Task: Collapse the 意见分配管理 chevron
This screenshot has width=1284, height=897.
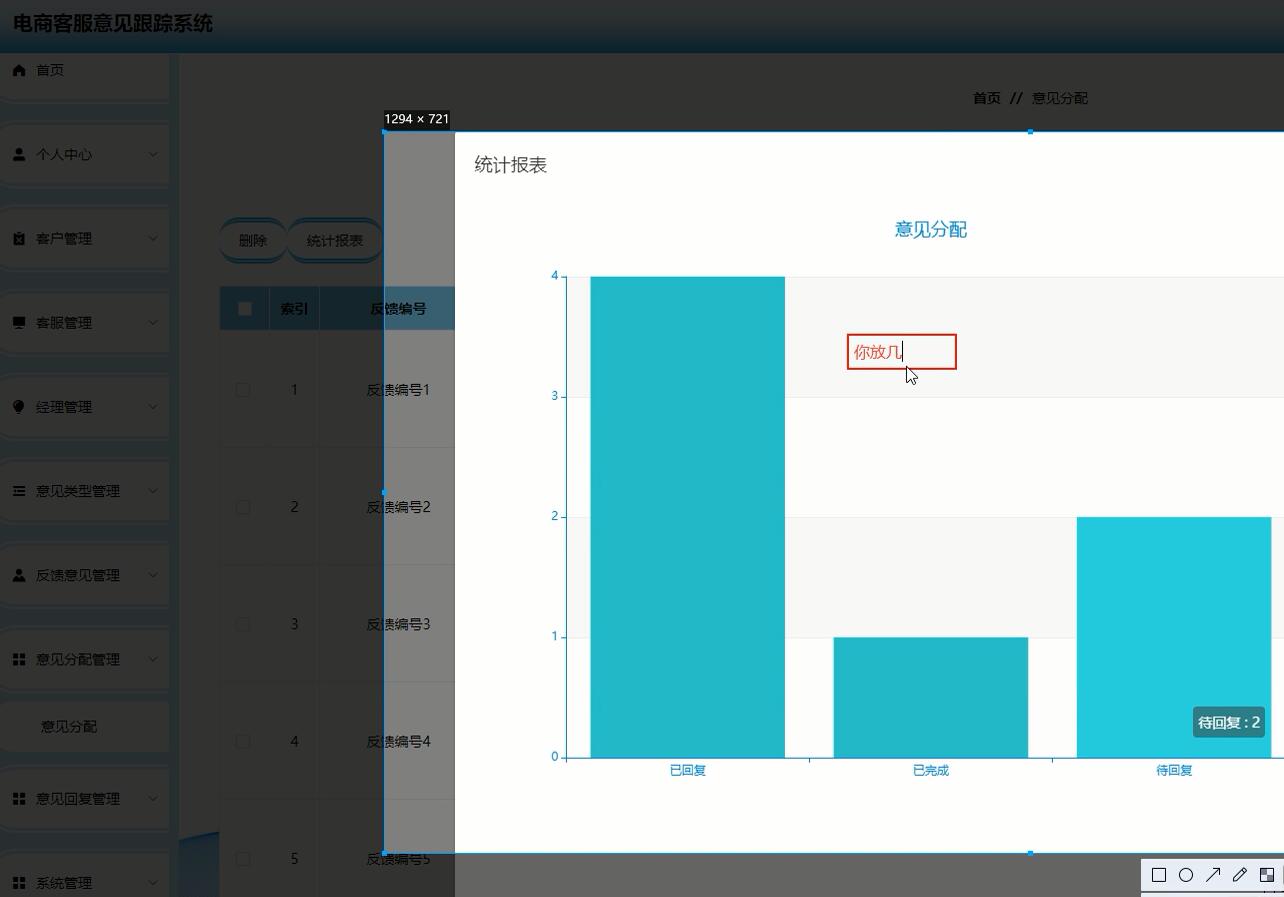Action: point(153,659)
